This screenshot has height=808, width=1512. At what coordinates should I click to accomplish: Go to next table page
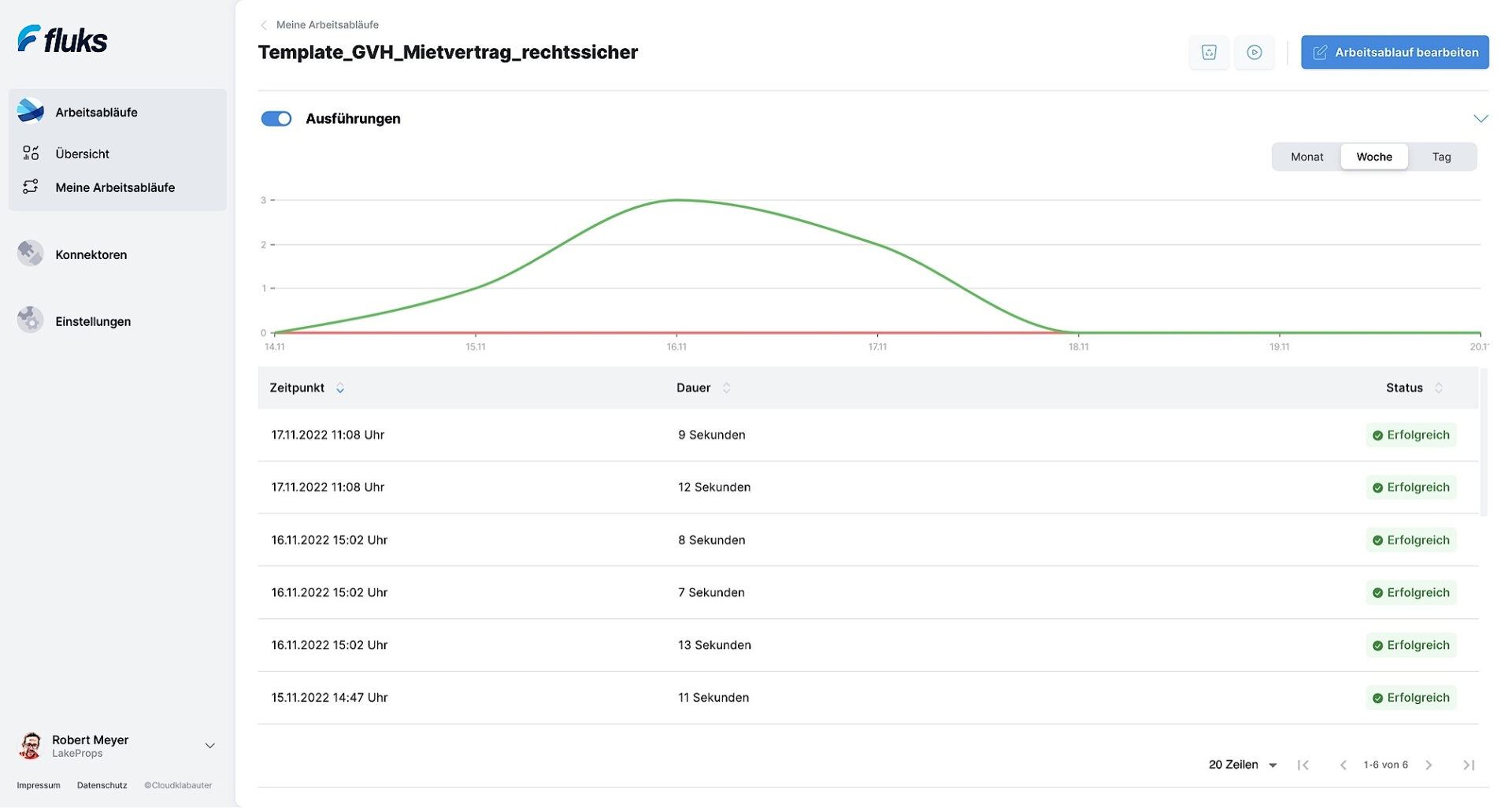click(x=1429, y=765)
